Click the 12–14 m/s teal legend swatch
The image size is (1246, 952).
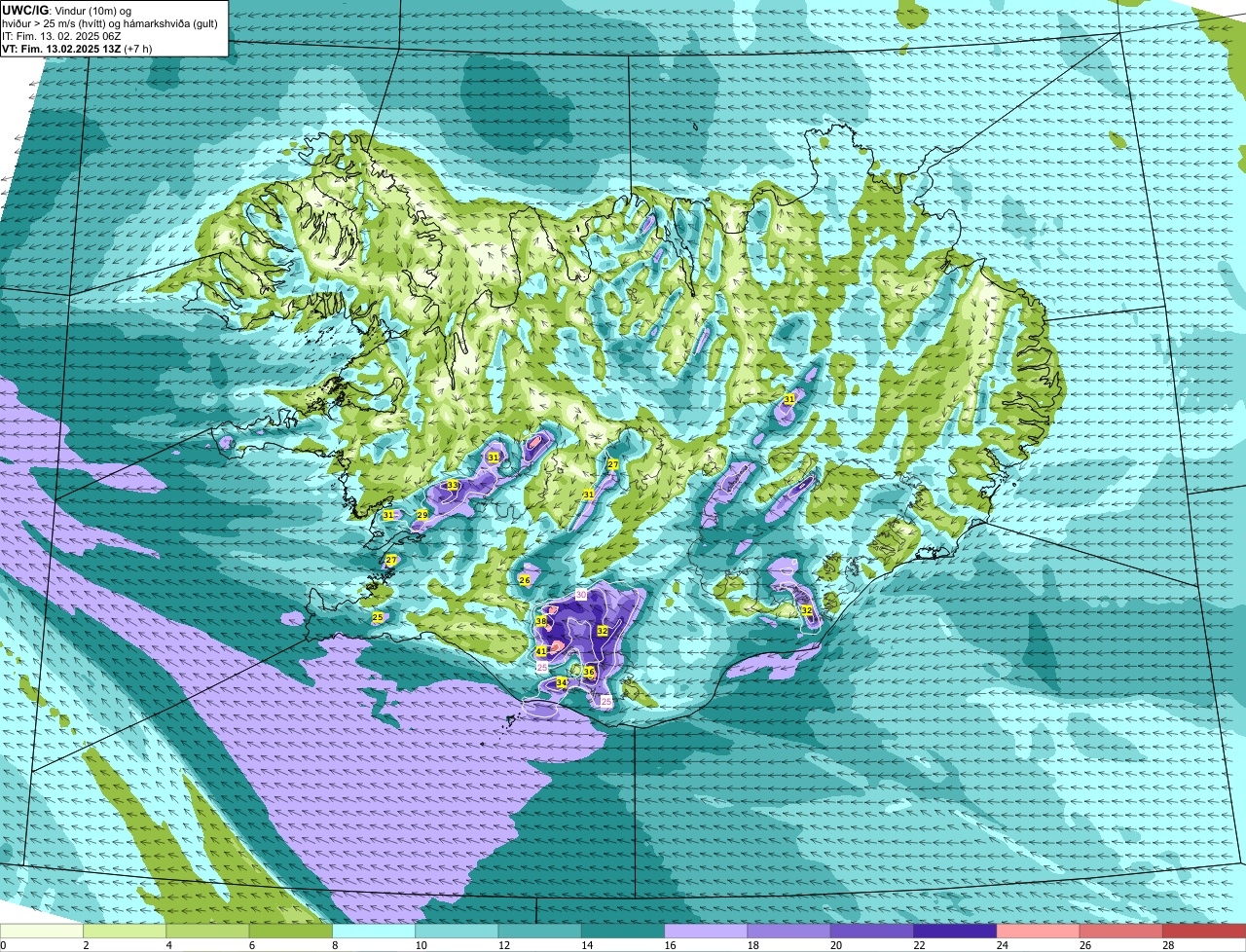[x=540, y=932]
